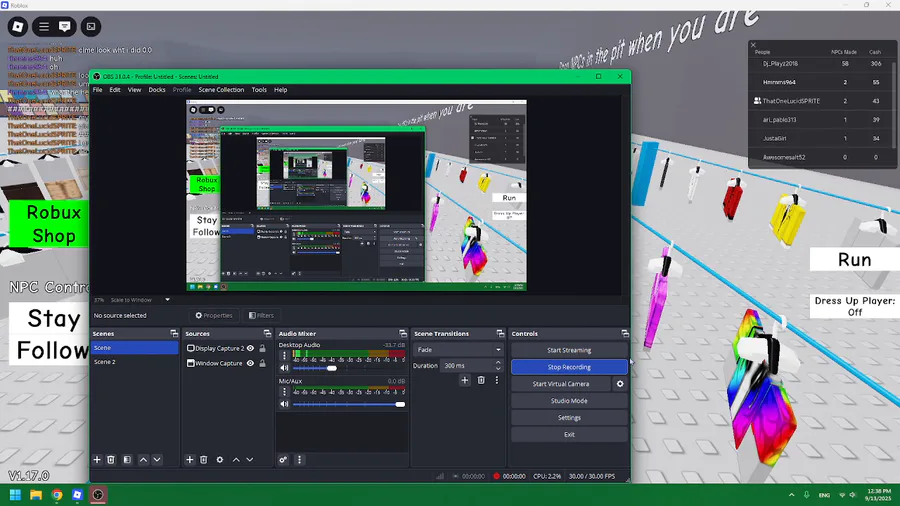Show hidden system tray icons chevron
The height and width of the screenshot is (506, 900).
792,495
